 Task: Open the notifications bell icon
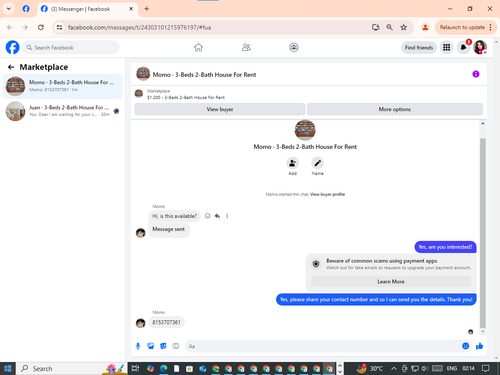tap(463, 47)
